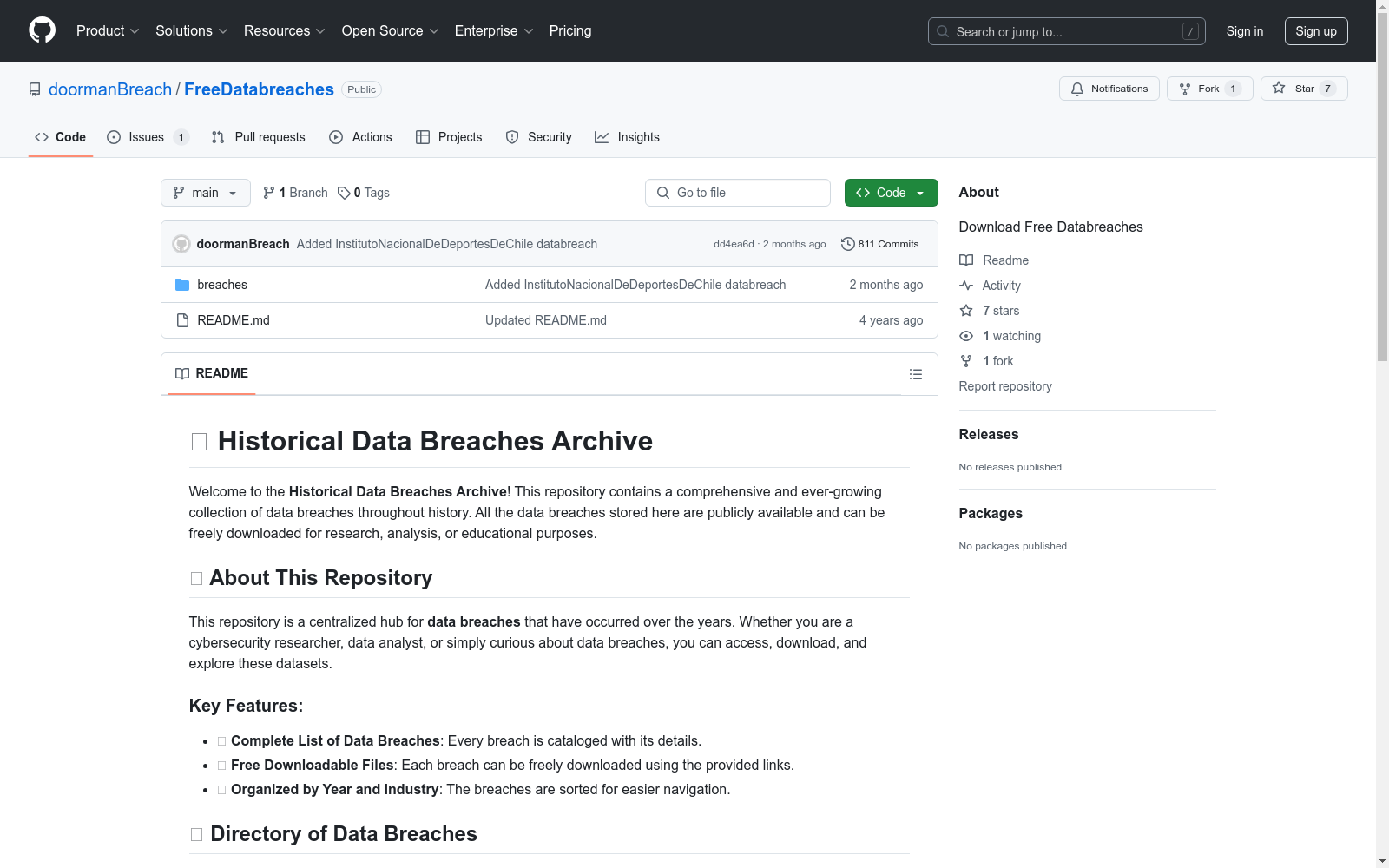Open the Insights tab
Screen dimensions: 1389x868
(627, 137)
